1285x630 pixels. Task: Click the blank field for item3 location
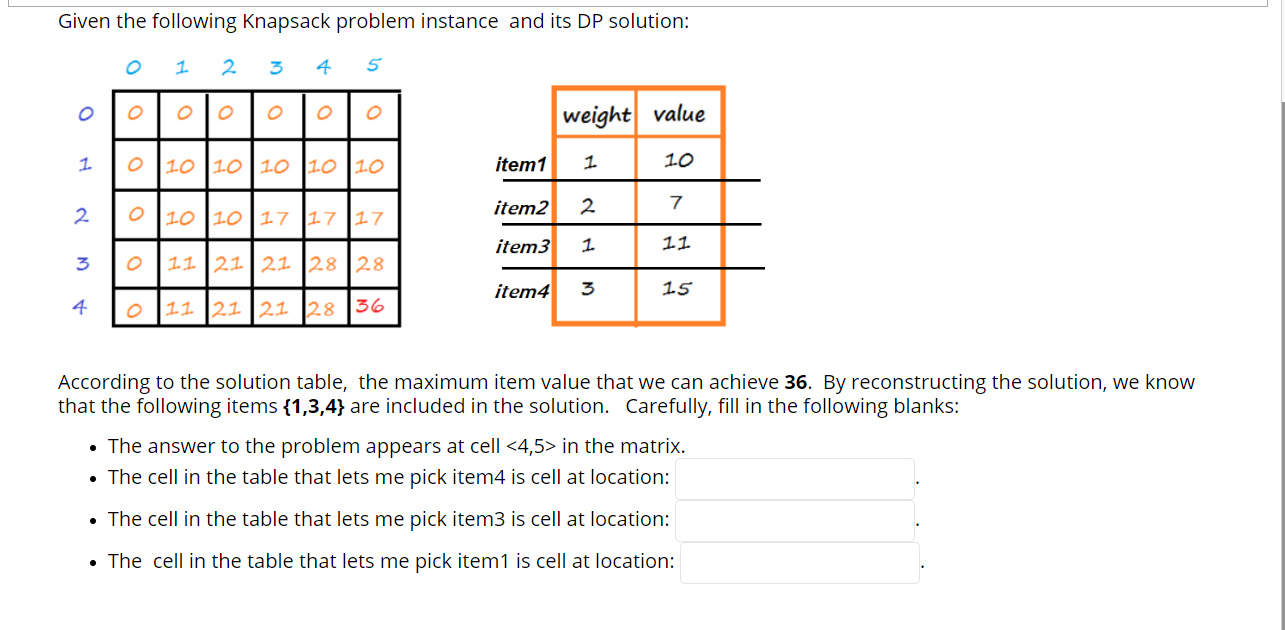coord(795,520)
